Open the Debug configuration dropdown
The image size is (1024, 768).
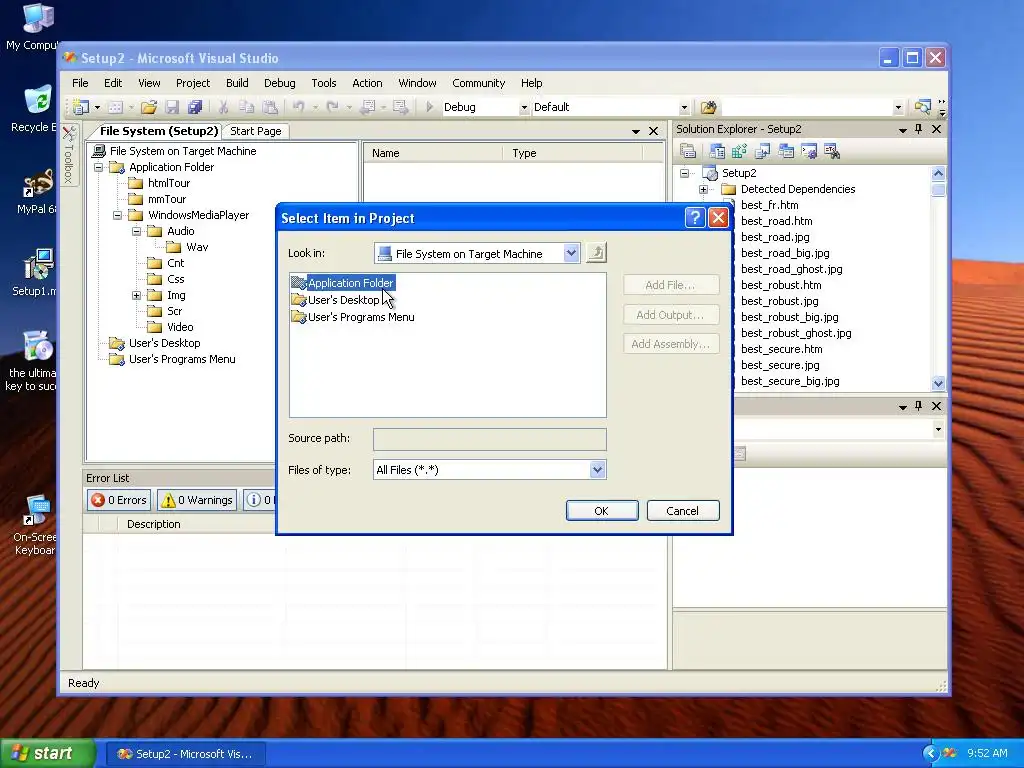(x=524, y=108)
